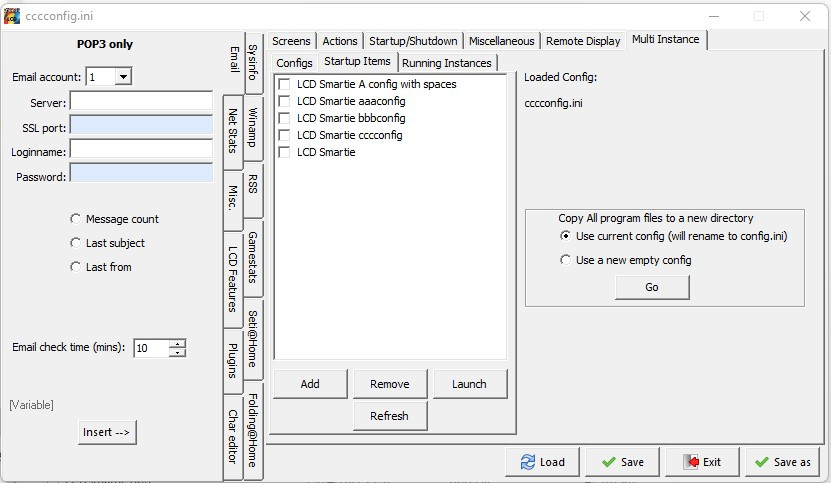This screenshot has height=483, width=831.
Task: Check the last LCD Smartie startup item
Action: tap(285, 152)
